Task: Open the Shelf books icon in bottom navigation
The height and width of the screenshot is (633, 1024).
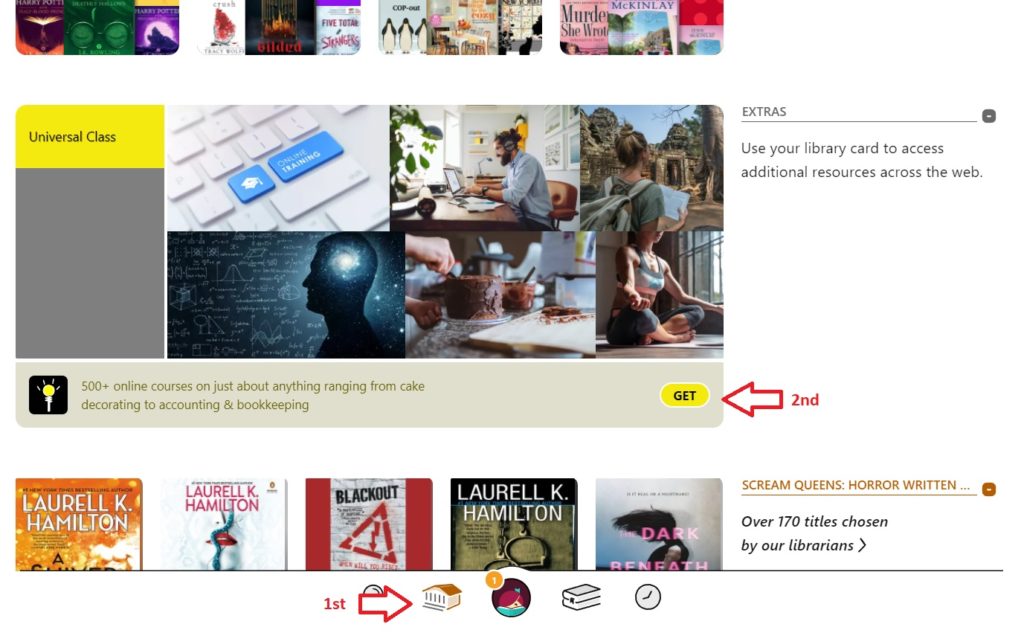Action: click(x=581, y=596)
